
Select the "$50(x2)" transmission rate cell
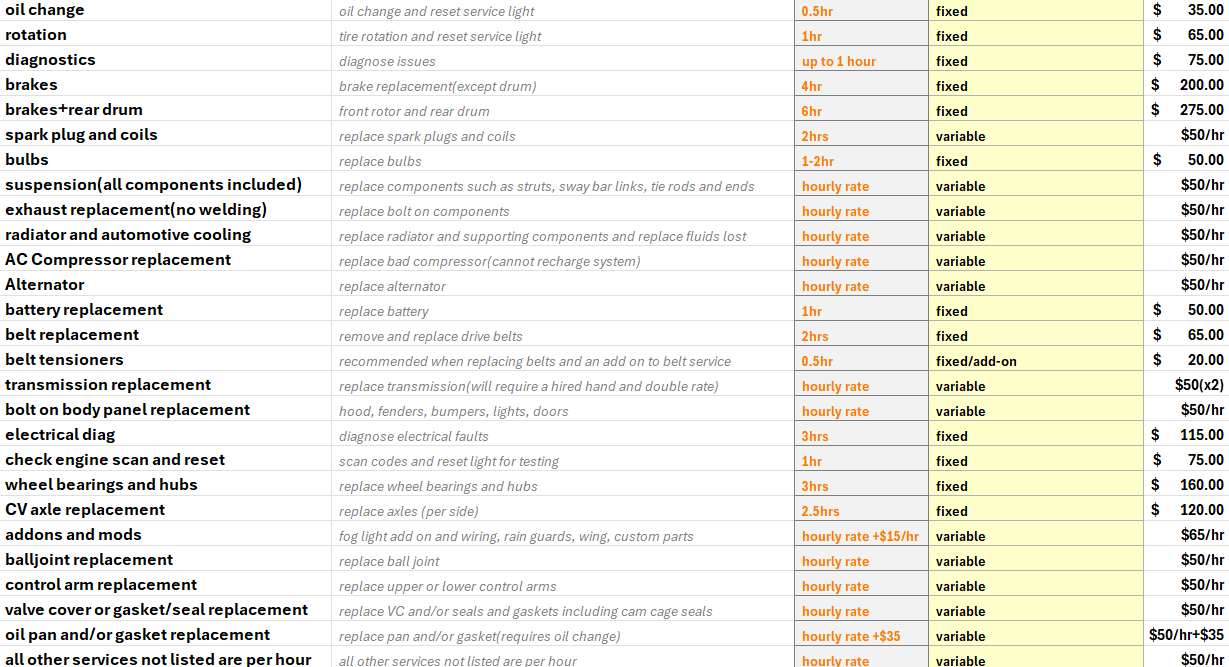click(x=1186, y=385)
